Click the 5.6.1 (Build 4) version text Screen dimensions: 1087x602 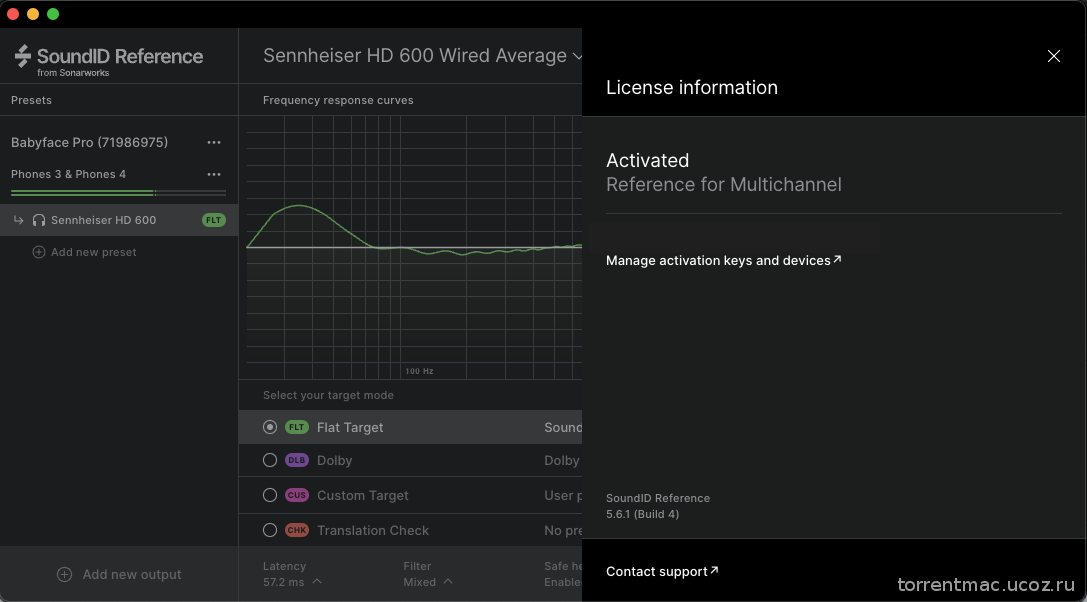click(643, 514)
